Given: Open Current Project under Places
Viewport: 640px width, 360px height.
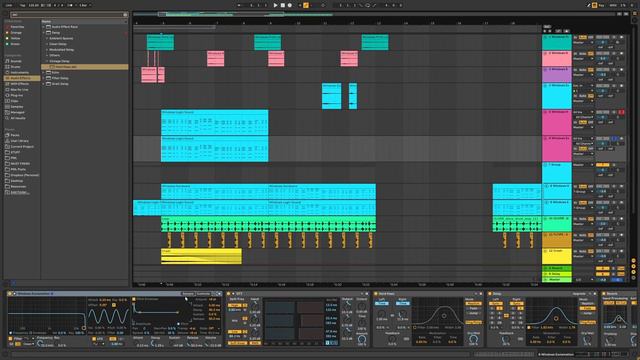Looking at the screenshot, I should (x=22, y=147).
